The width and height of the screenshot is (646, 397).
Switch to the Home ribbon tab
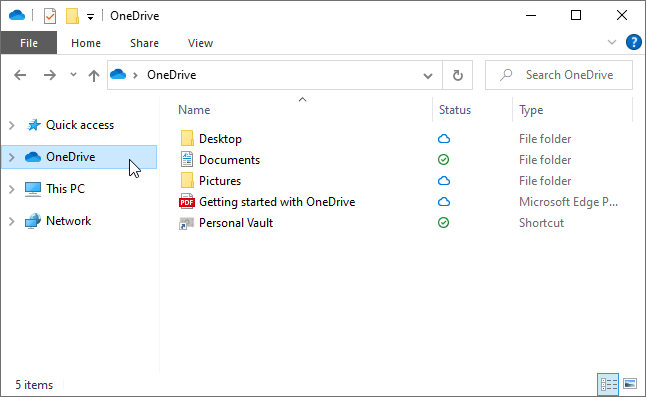(x=86, y=43)
